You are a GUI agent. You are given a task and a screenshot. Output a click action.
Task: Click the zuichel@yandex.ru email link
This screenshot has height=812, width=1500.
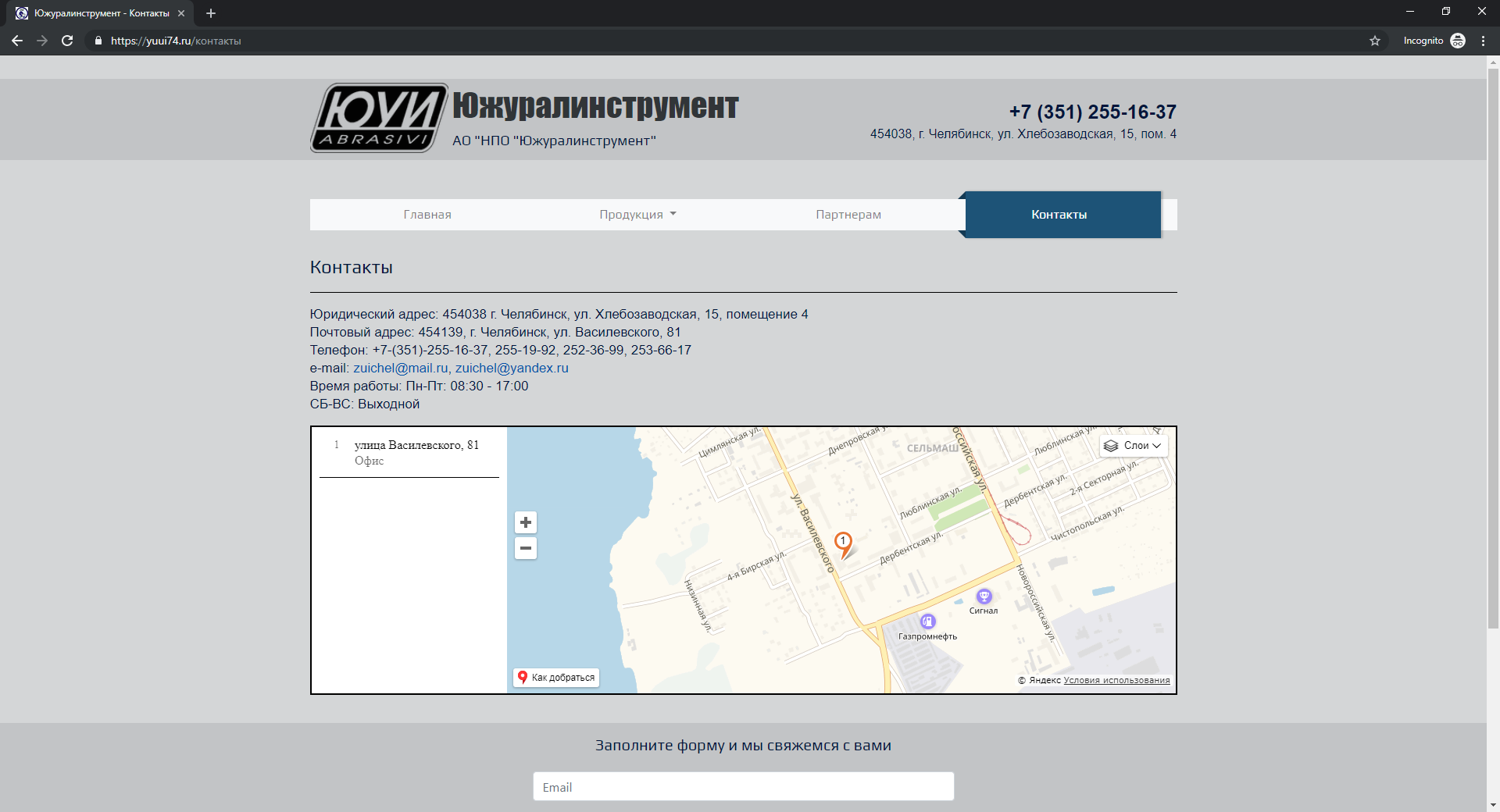(512, 369)
